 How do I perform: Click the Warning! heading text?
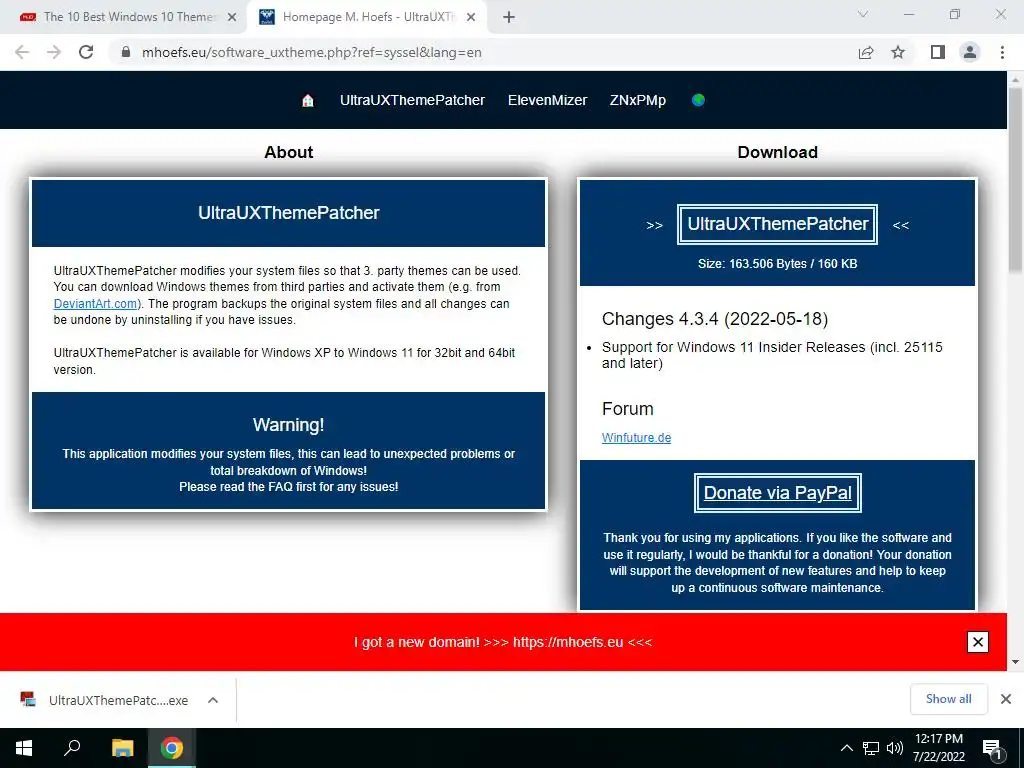click(x=288, y=424)
